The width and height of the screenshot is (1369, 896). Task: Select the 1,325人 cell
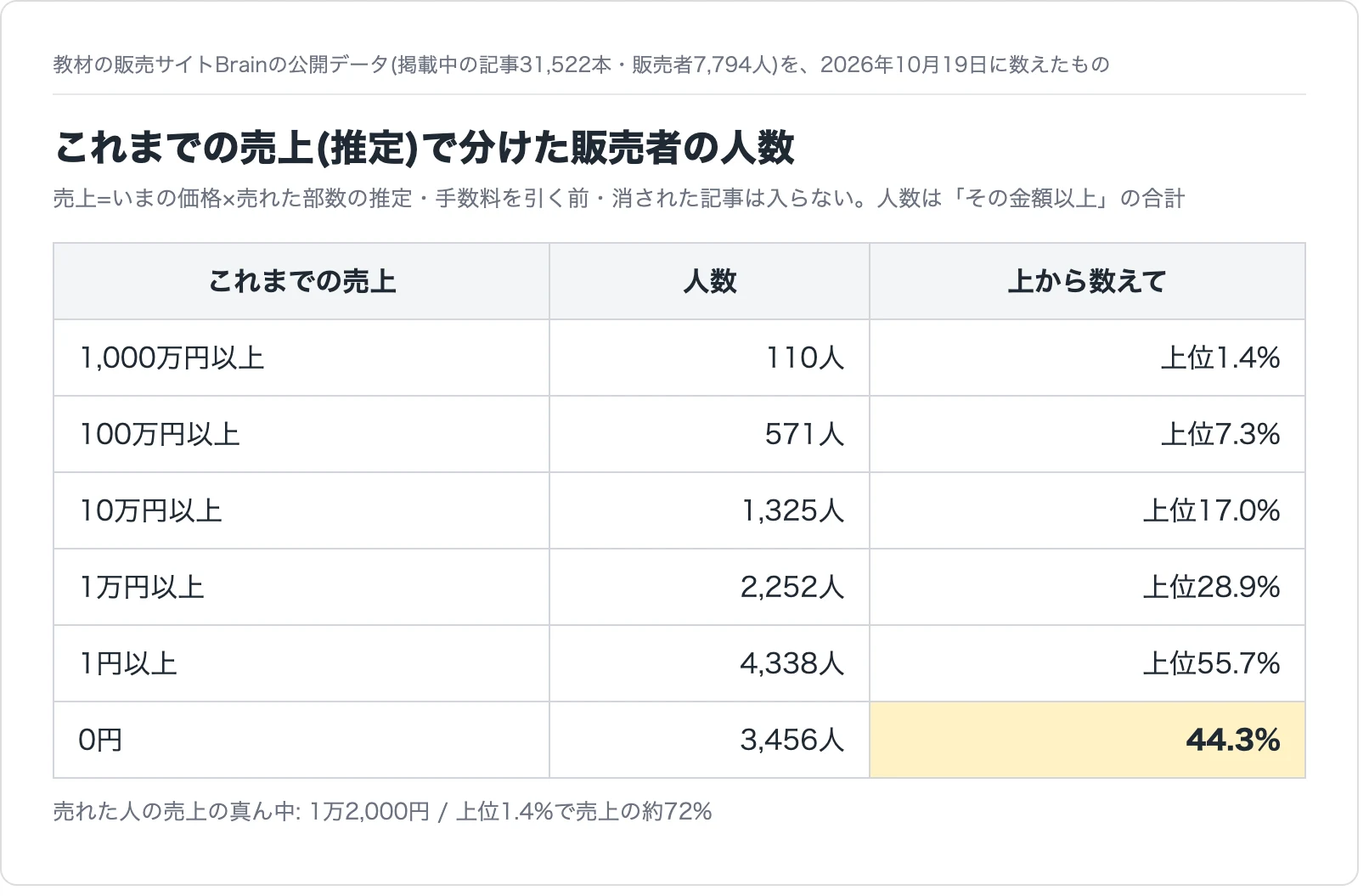[709, 510]
